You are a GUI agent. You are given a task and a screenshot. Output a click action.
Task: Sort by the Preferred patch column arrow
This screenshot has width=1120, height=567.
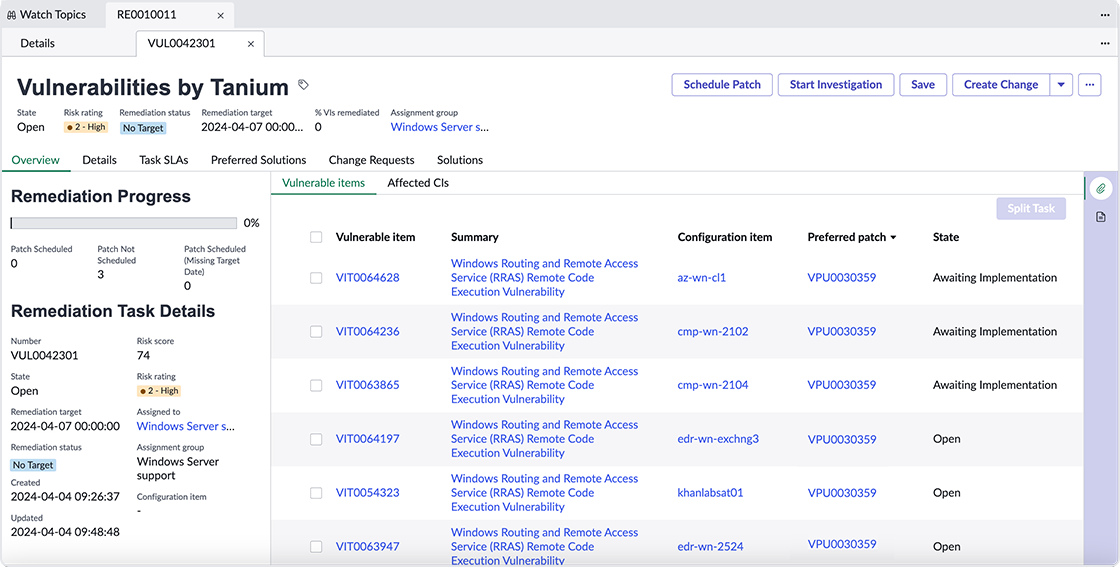[x=893, y=238]
